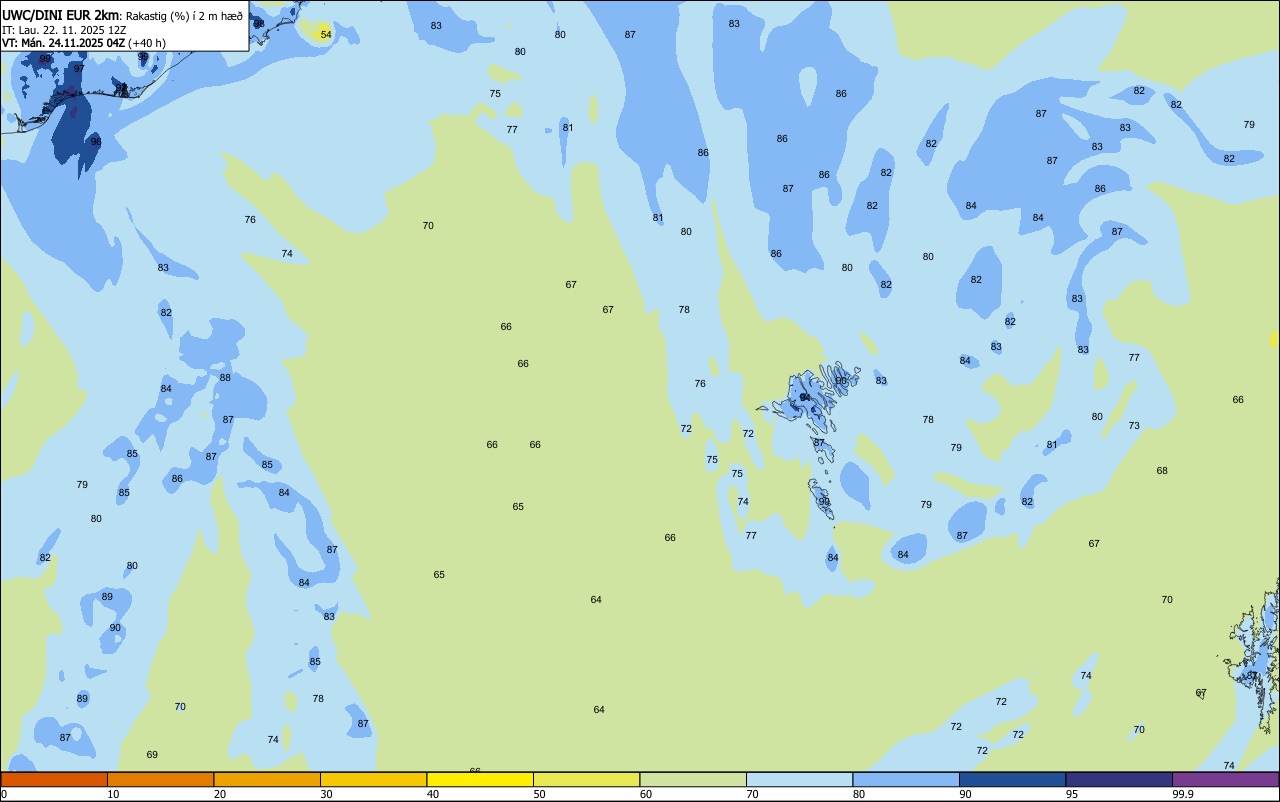Screen dimensions: 1280x802
Task: Click the humidity value "54" on the map
Action: pyautogui.click(x=326, y=35)
